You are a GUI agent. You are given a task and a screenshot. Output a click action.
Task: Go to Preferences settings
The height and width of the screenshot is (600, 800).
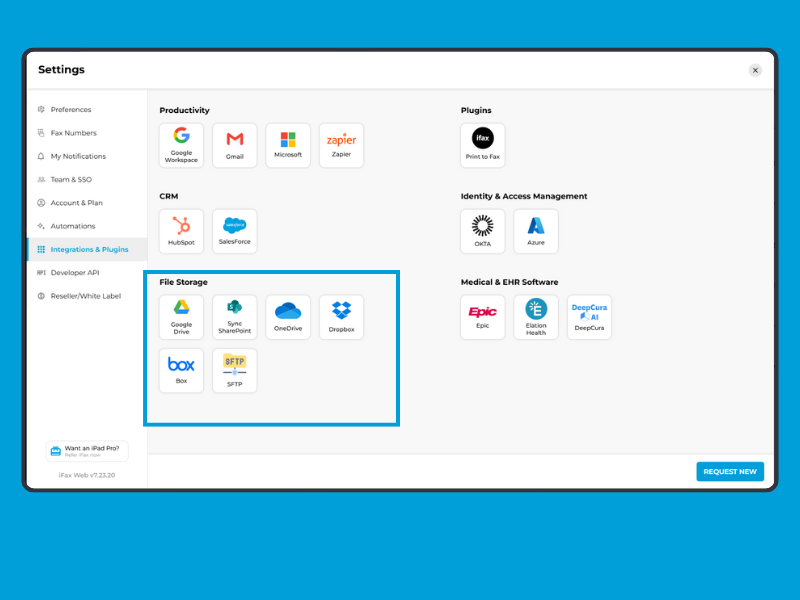pos(87,109)
